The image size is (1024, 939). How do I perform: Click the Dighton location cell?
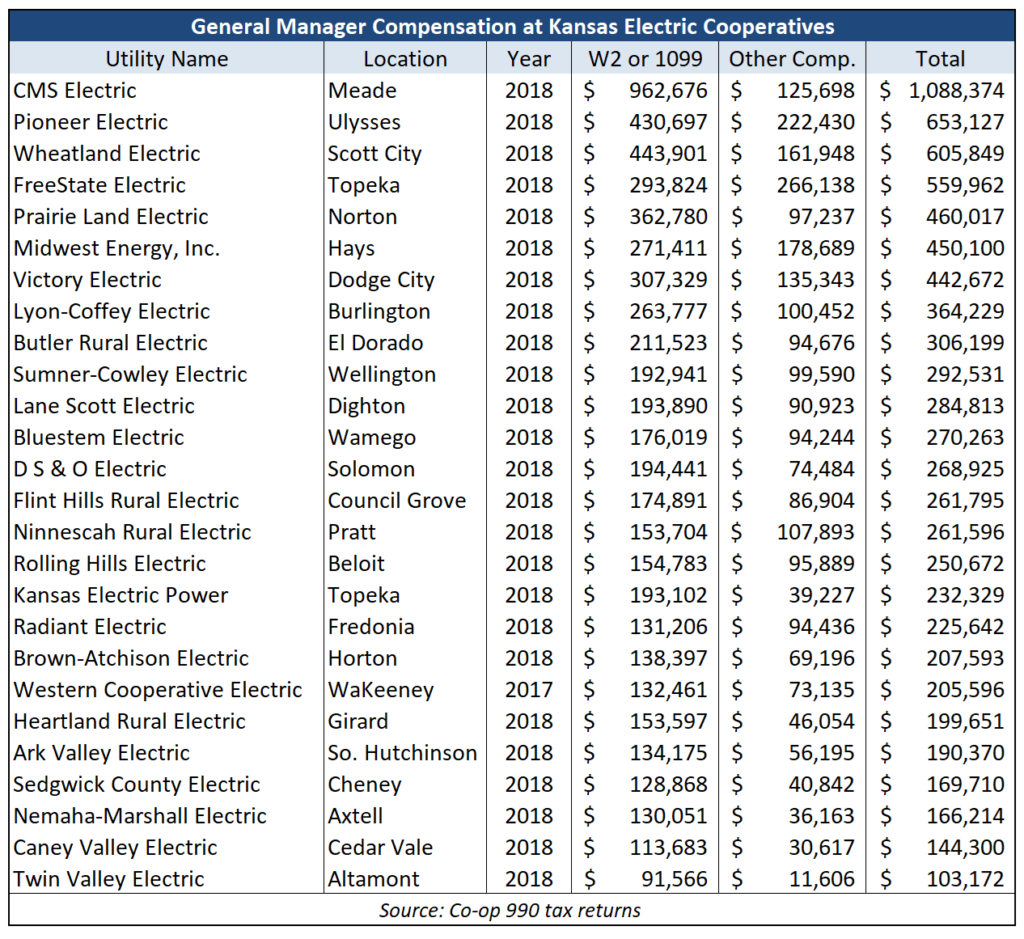(366, 406)
